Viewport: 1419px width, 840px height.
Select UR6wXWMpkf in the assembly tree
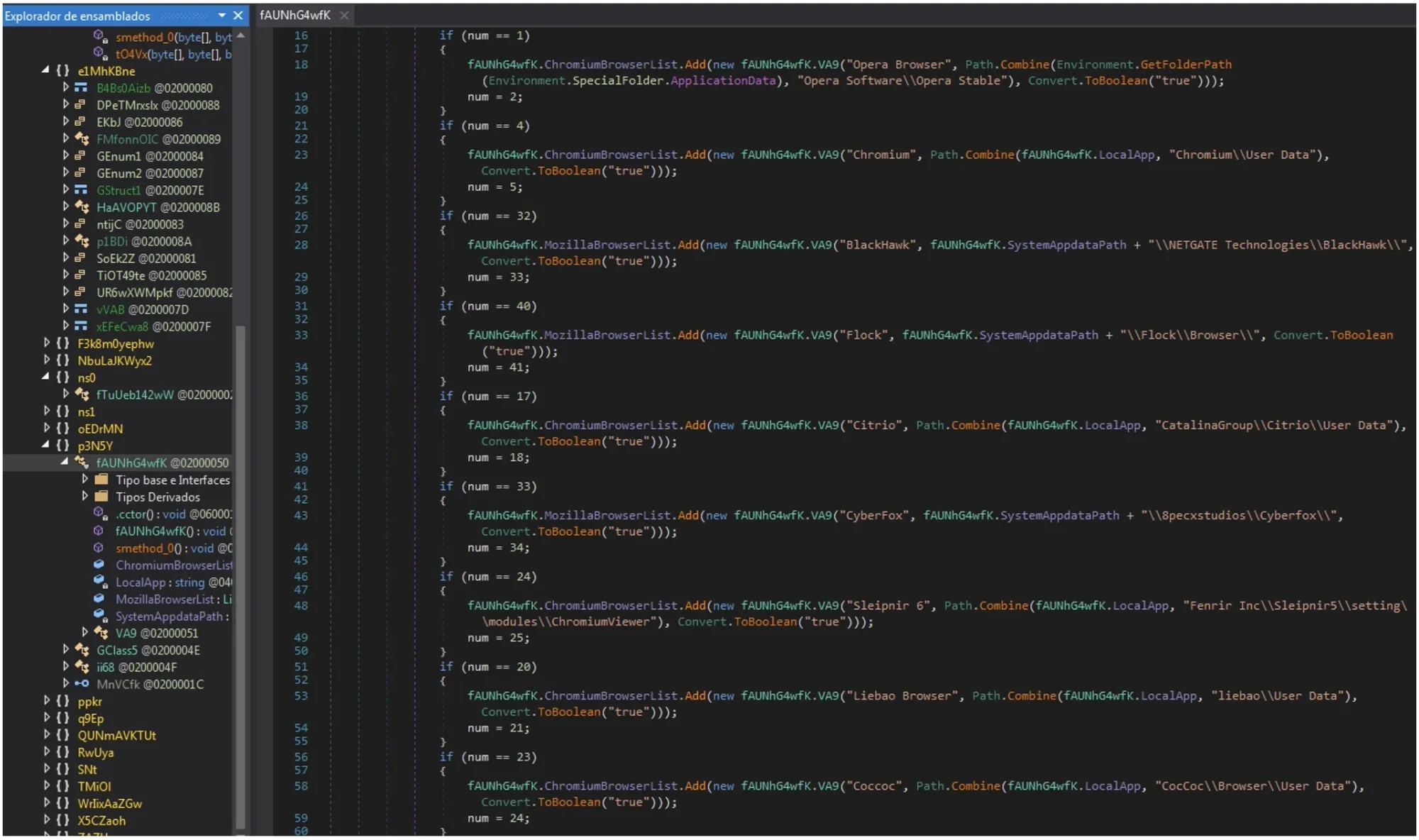[165, 292]
